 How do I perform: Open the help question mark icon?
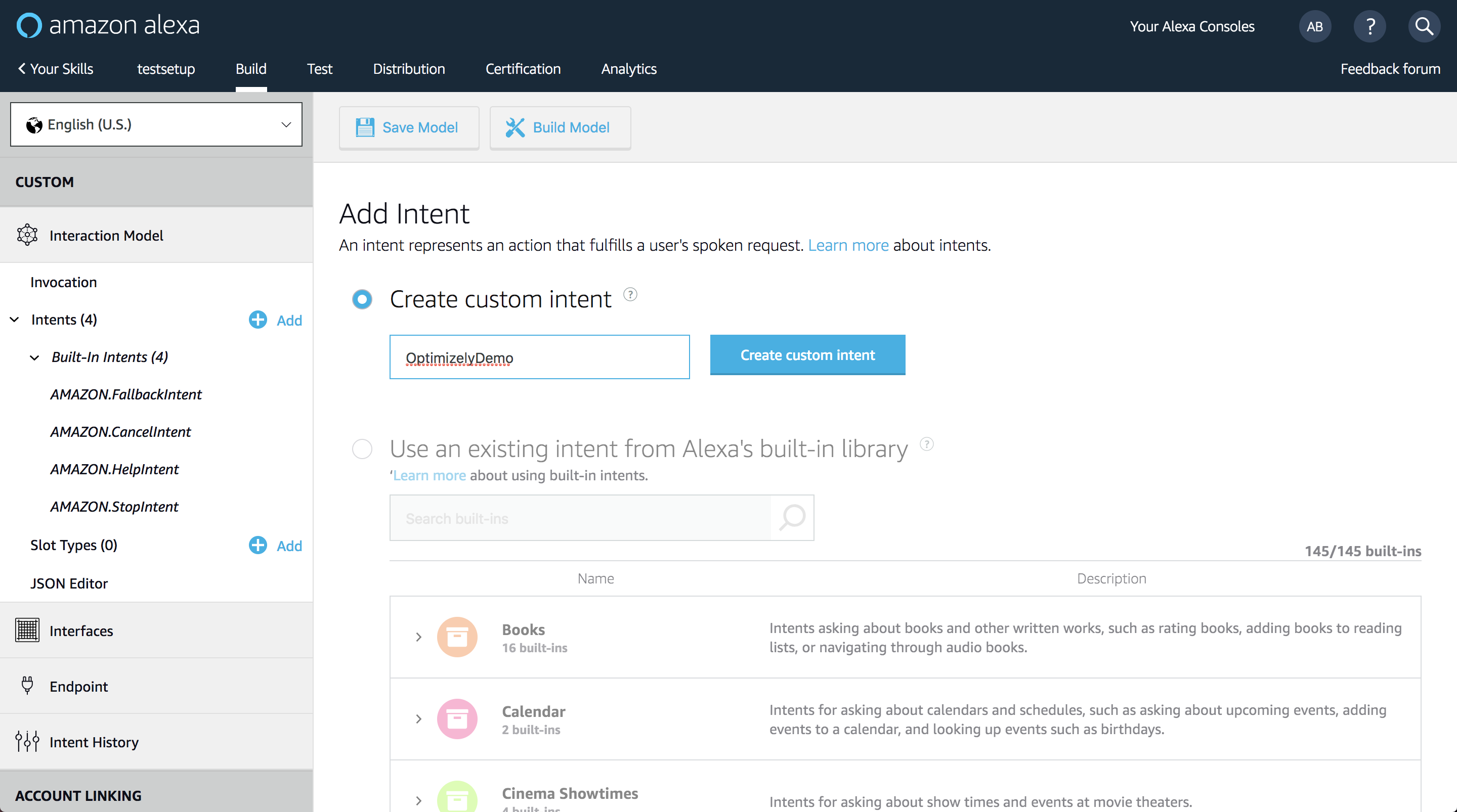1369,26
